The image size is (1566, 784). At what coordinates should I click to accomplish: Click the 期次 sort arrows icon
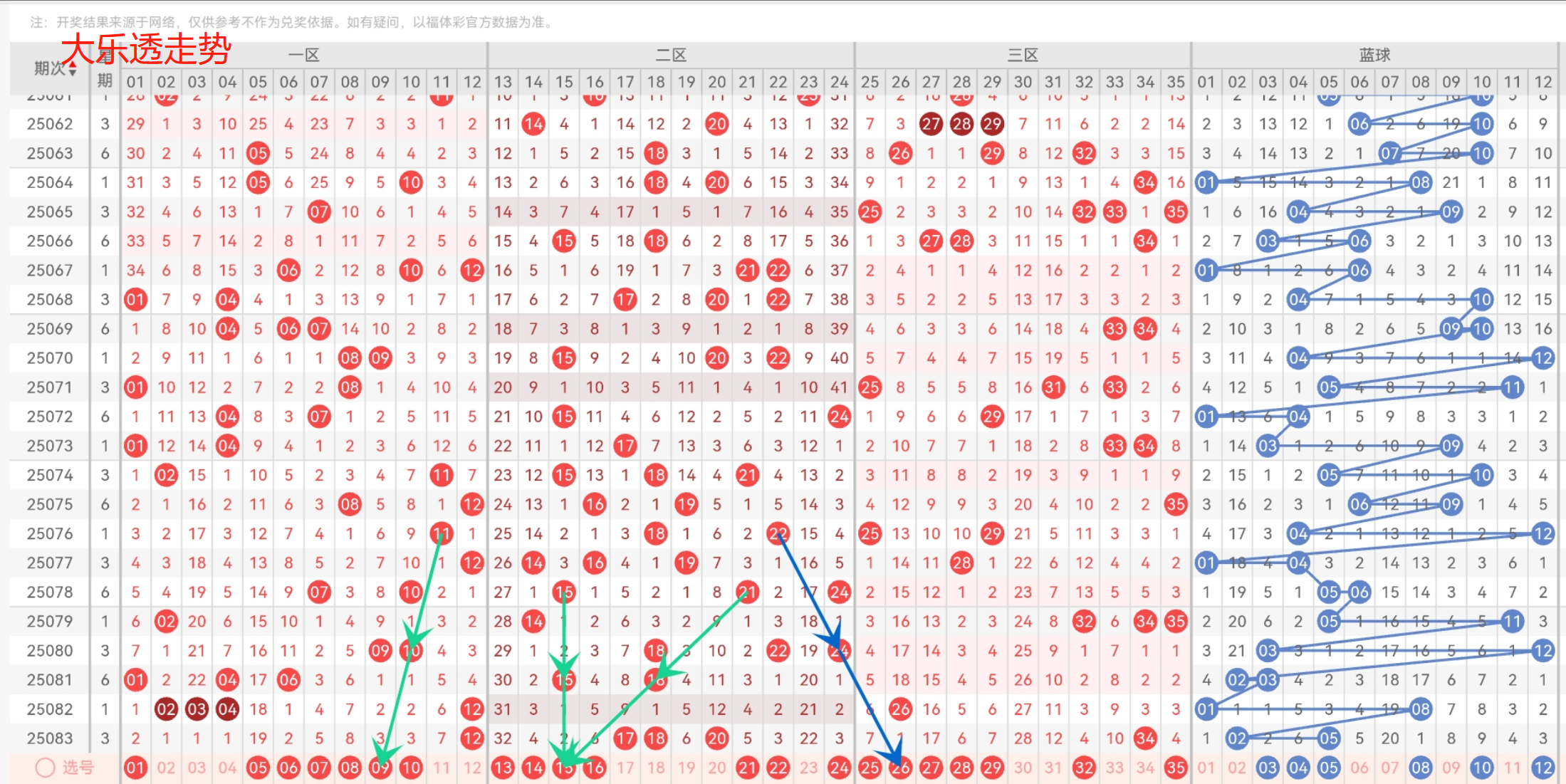[73, 69]
